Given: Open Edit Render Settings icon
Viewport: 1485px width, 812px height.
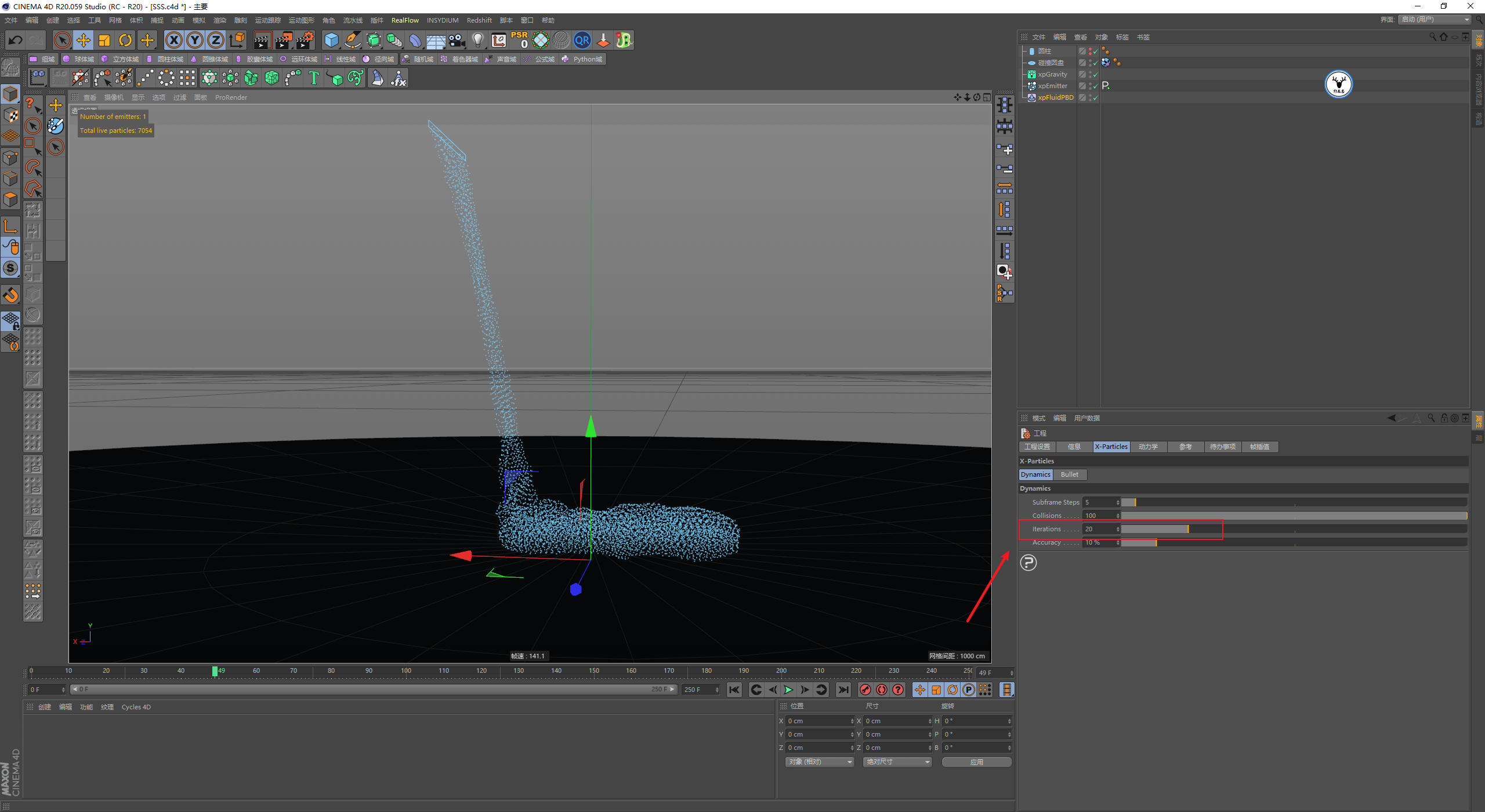Looking at the screenshot, I should pyautogui.click(x=305, y=40).
